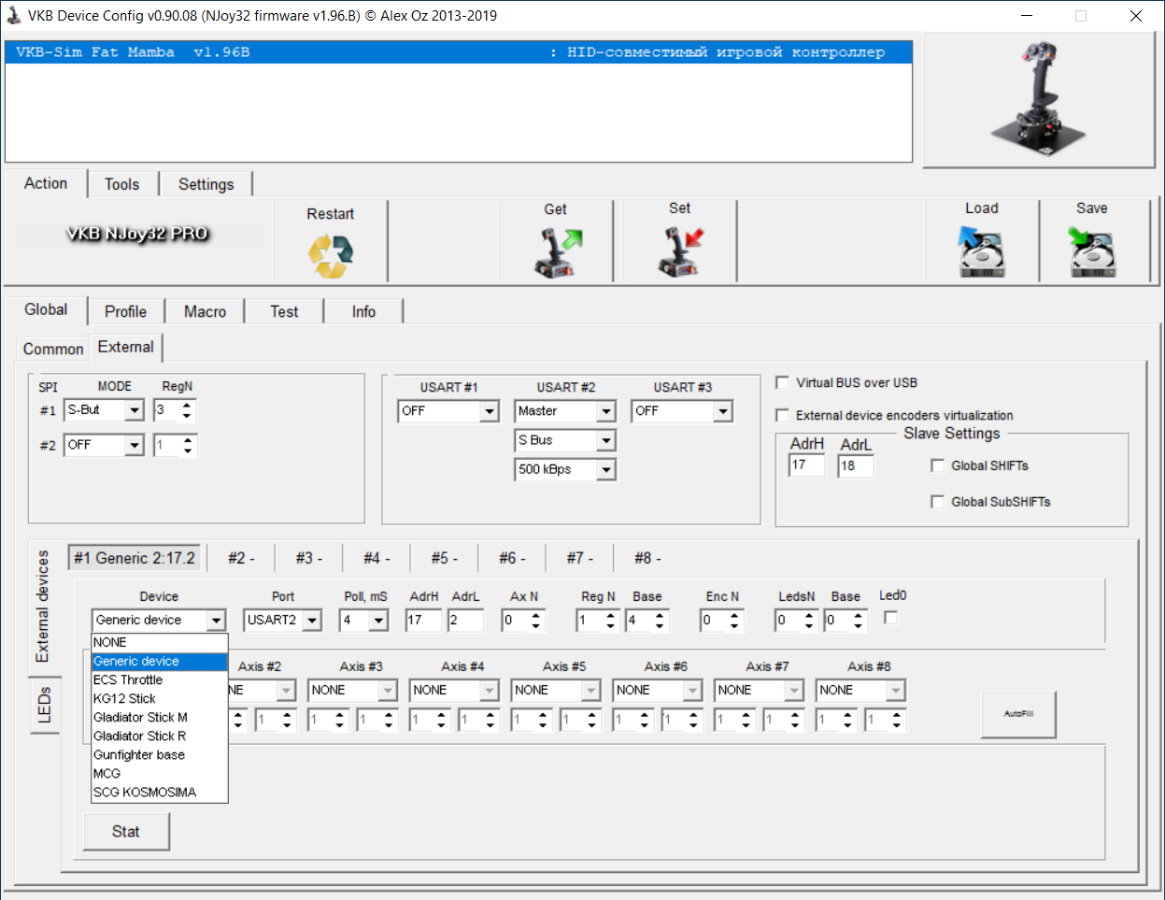Image resolution: width=1165 pixels, height=900 pixels.
Task: Select ECS Throttle from device list
Action: [x=159, y=680]
